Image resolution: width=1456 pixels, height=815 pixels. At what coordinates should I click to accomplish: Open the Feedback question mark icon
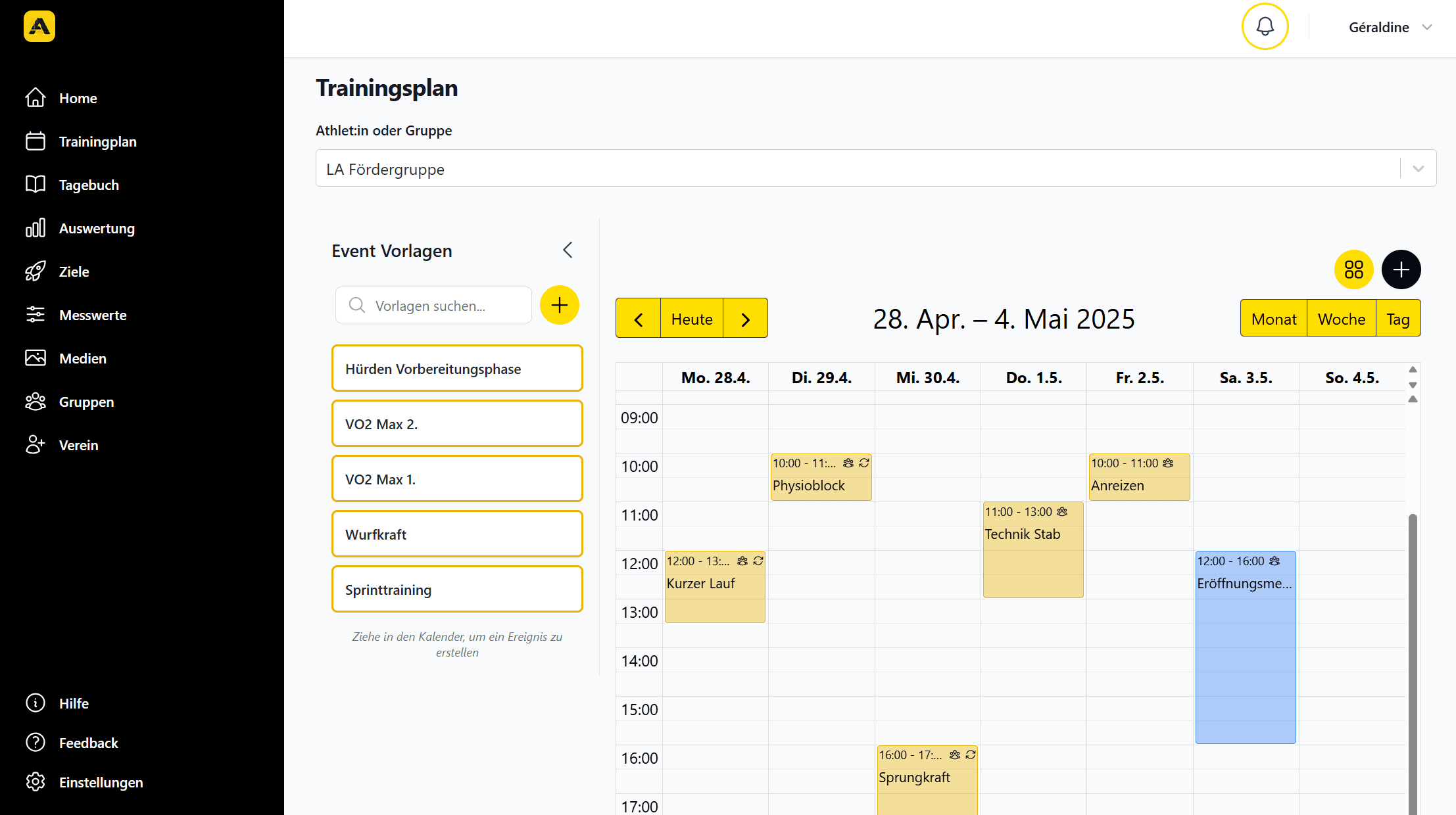pos(36,743)
